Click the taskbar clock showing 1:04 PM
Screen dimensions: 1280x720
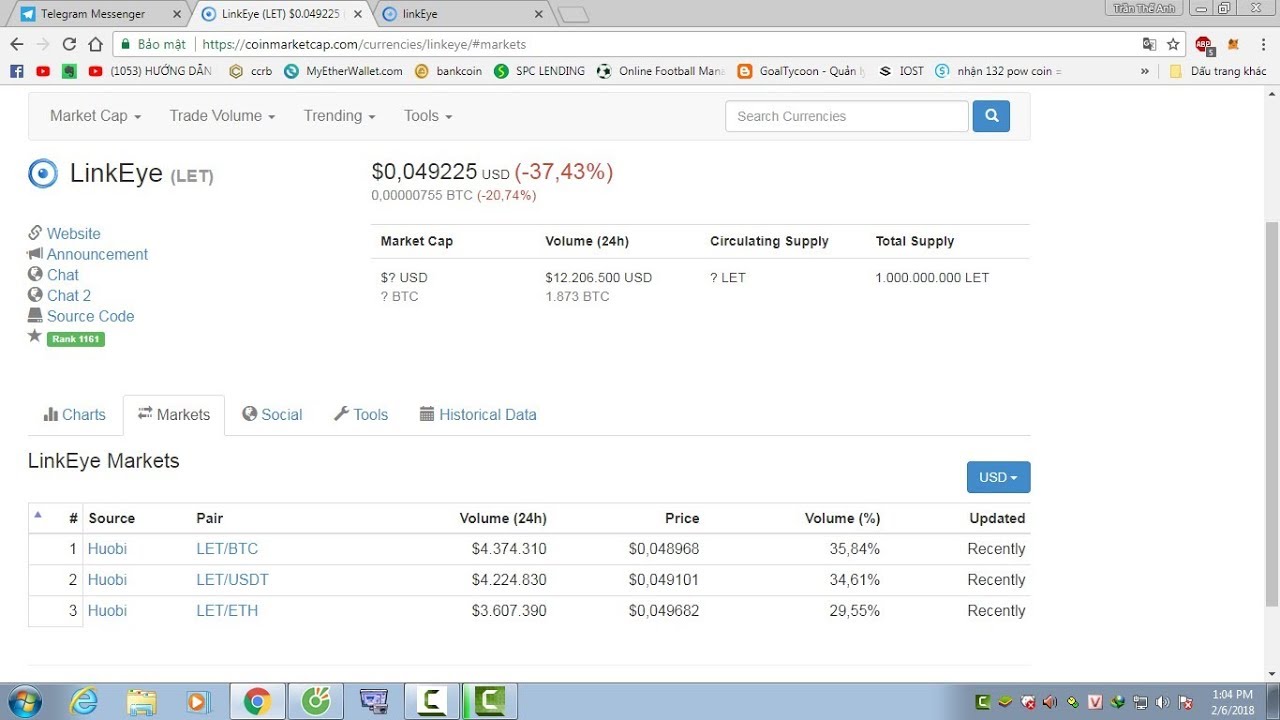click(1232, 702)
